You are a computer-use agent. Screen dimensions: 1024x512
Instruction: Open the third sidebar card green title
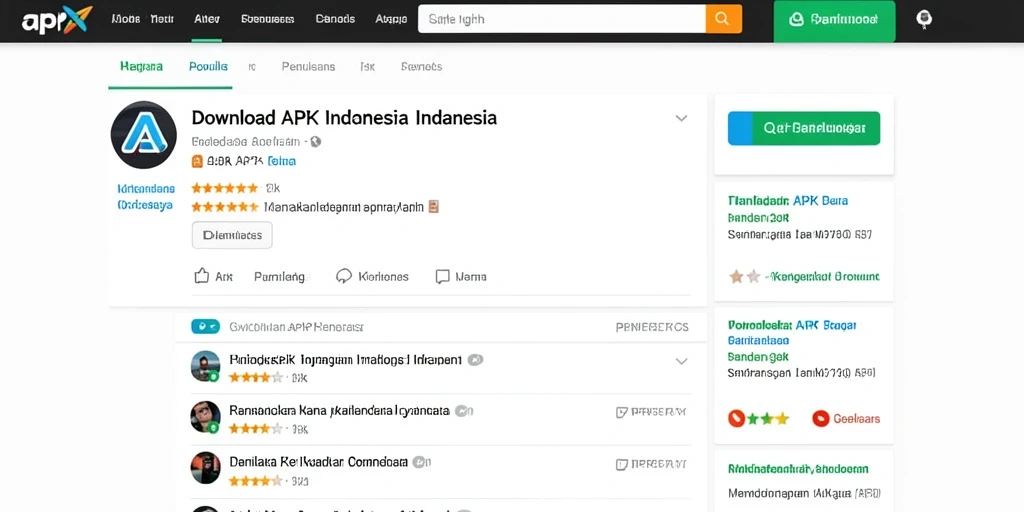pos(798,468)
